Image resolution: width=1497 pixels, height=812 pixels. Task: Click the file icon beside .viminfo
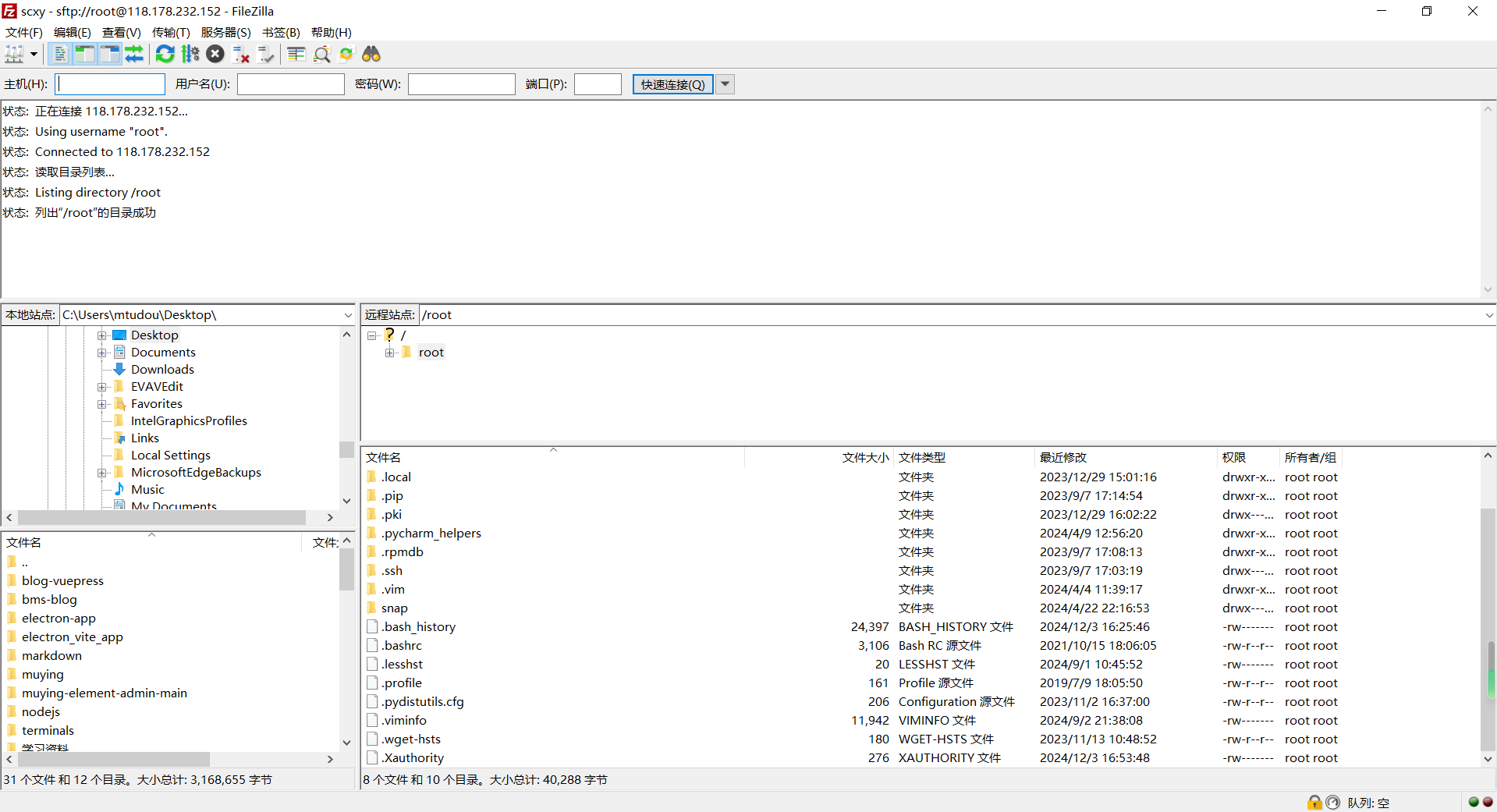coord(372,720)
